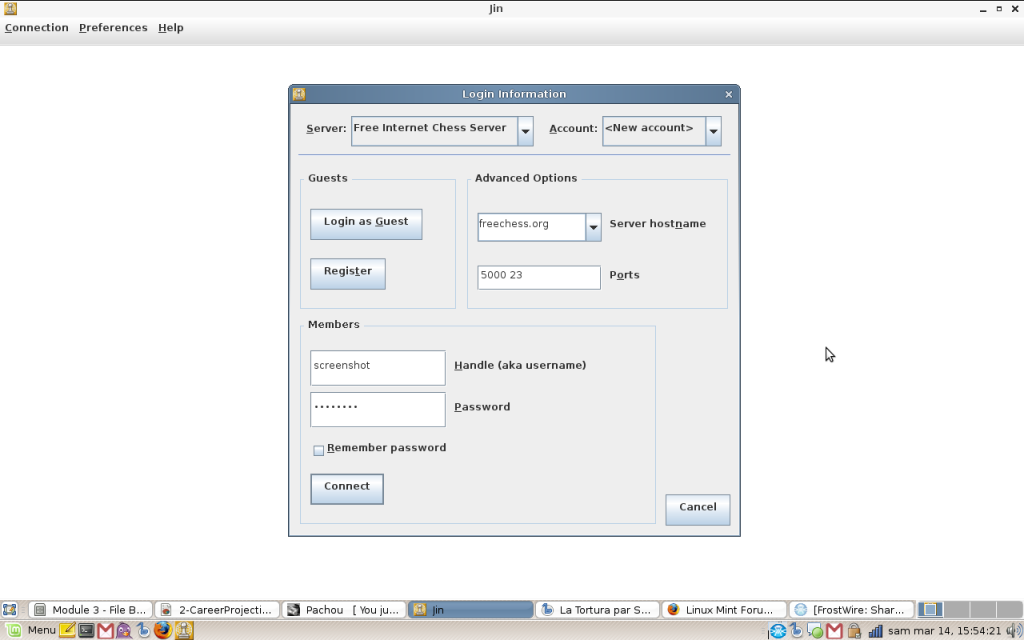Click the padlock tray icon
This screenshot has height=640, width=1024.
tap(854, 631)
